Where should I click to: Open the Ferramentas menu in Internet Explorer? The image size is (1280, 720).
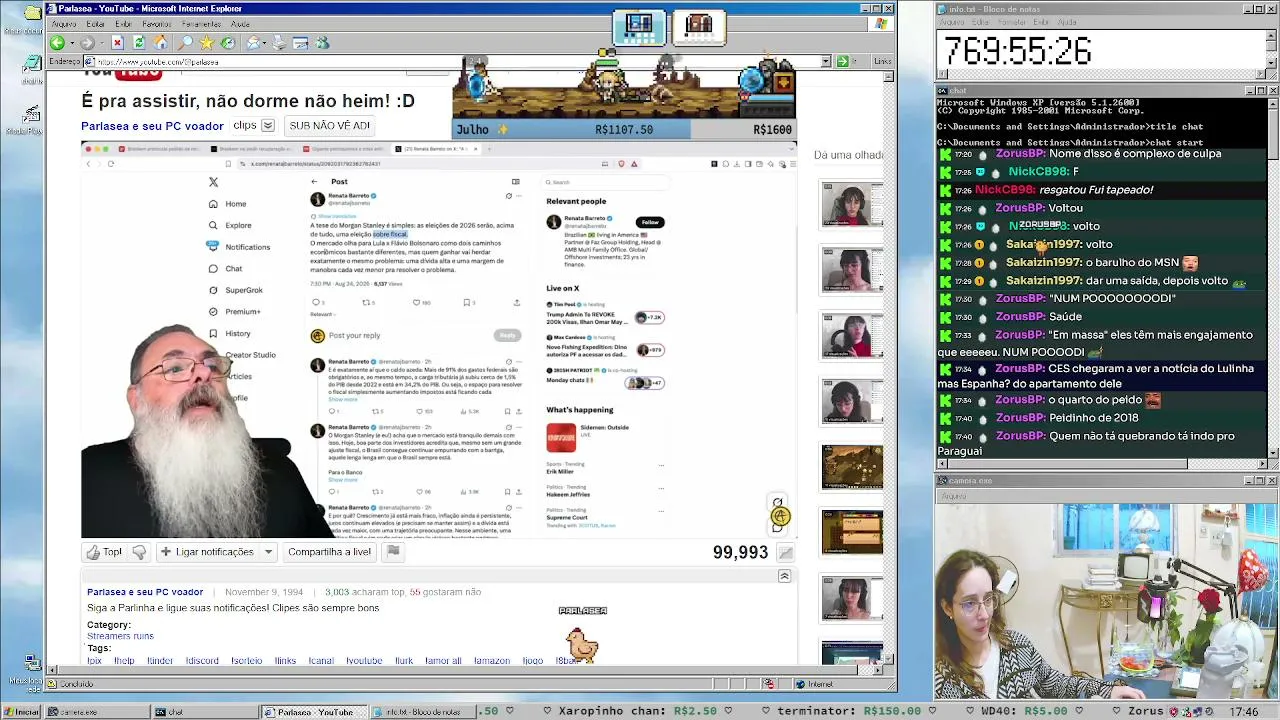coord(202,24)
